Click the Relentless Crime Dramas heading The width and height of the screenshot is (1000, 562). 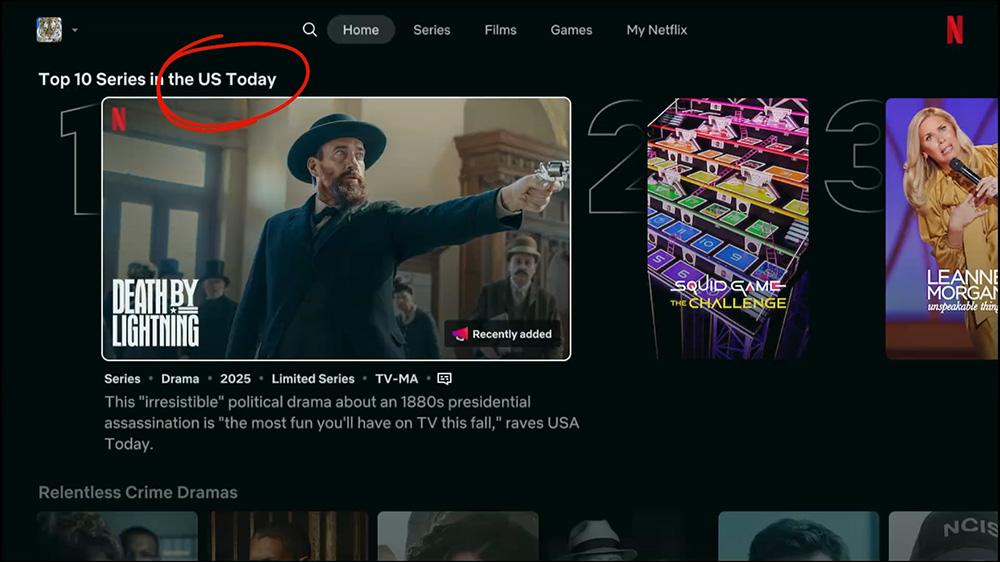point(138,492)
